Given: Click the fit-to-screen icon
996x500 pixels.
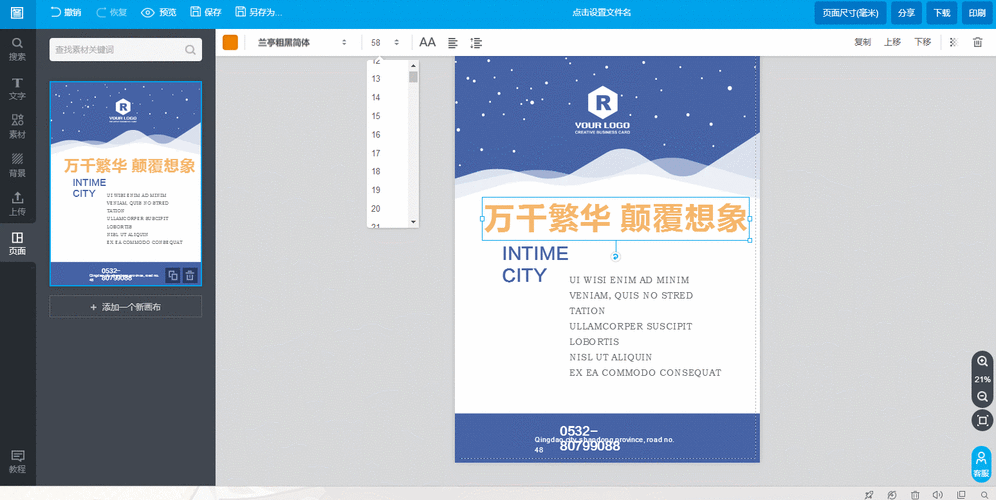Looking at the screenshot, I should (x=982, y=421).
